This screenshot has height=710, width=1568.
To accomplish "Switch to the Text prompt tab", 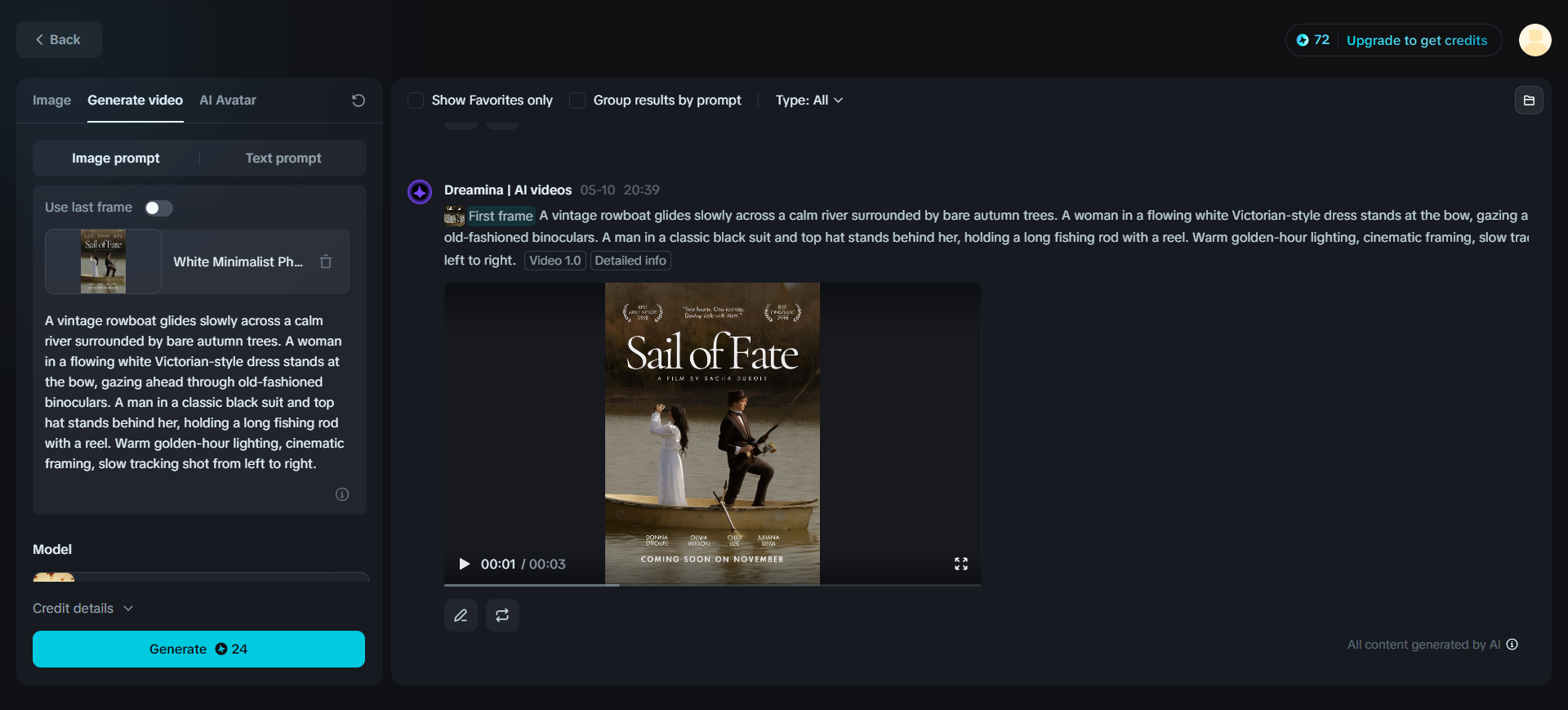I will pos(283,158).
